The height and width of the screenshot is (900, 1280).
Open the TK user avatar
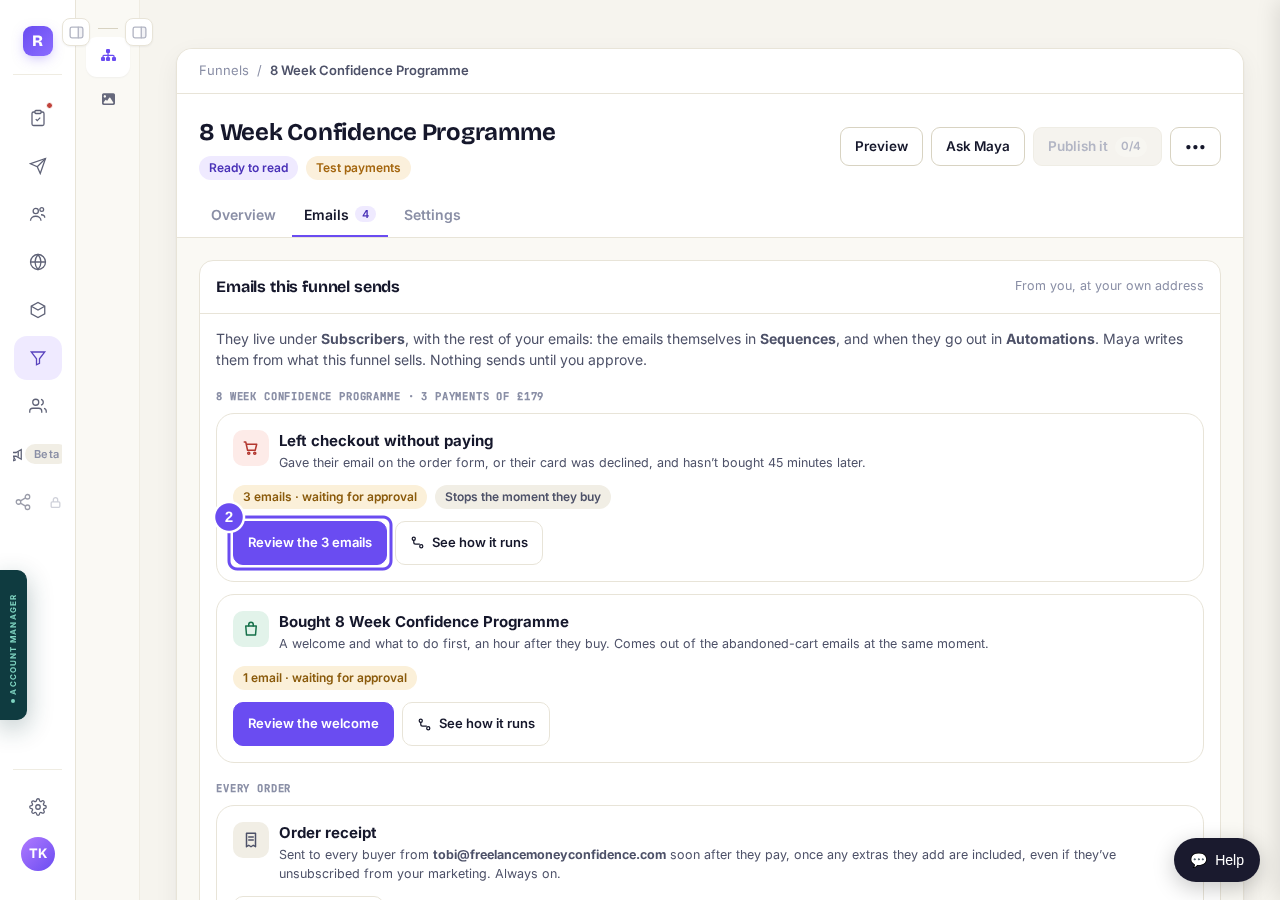(x=38, y=854)
